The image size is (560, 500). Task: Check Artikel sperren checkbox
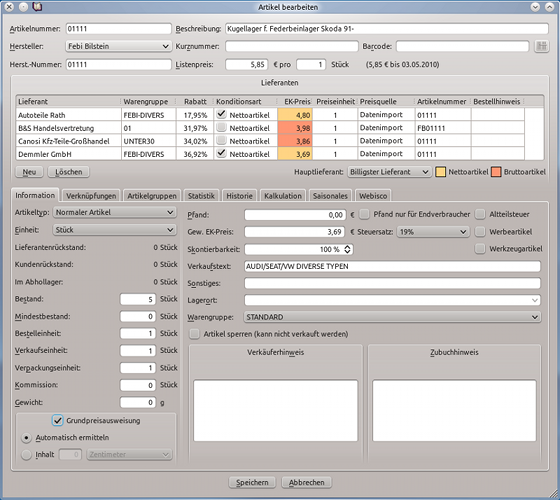(x=194, y=334)
